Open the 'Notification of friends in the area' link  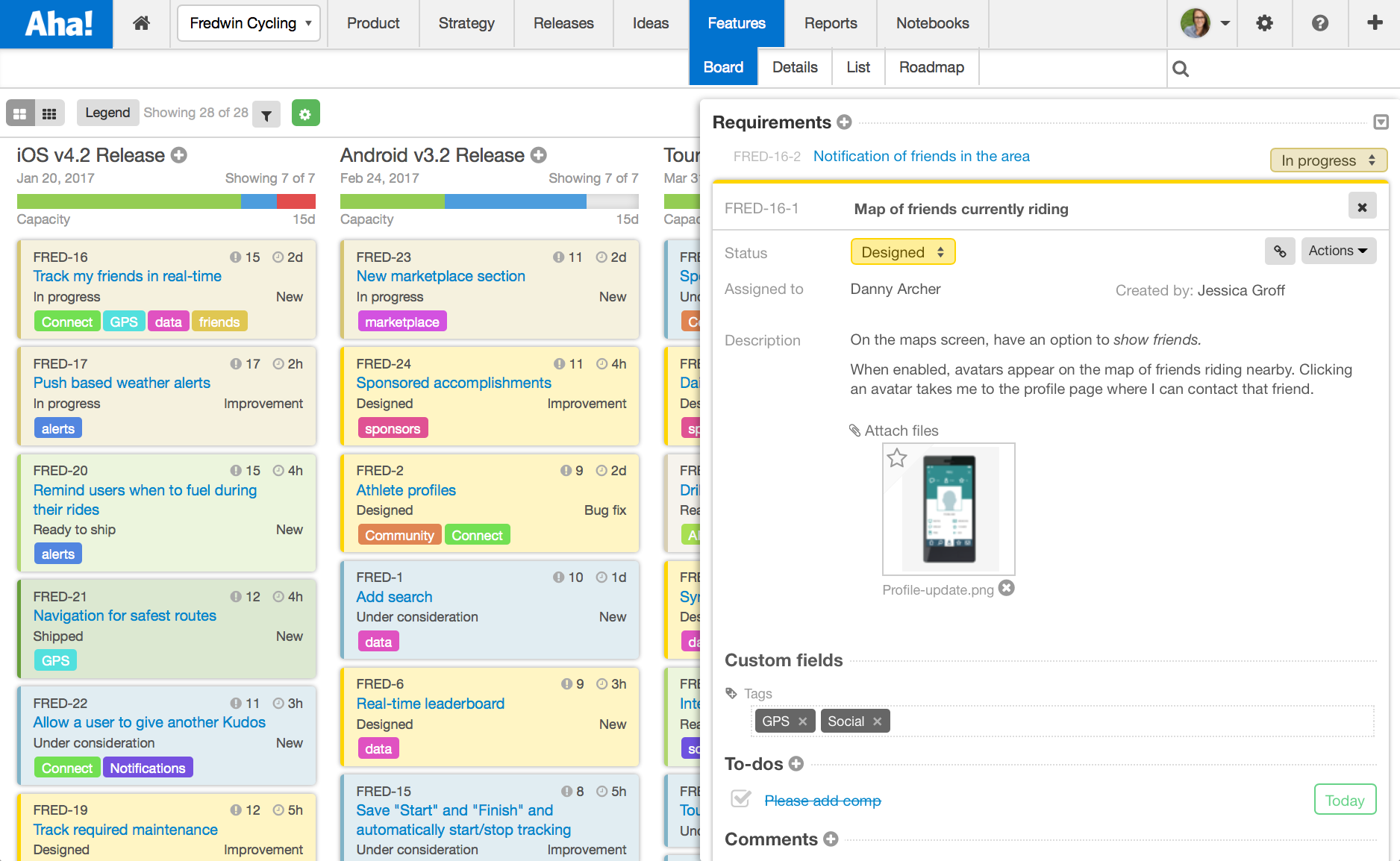point(921,156)
